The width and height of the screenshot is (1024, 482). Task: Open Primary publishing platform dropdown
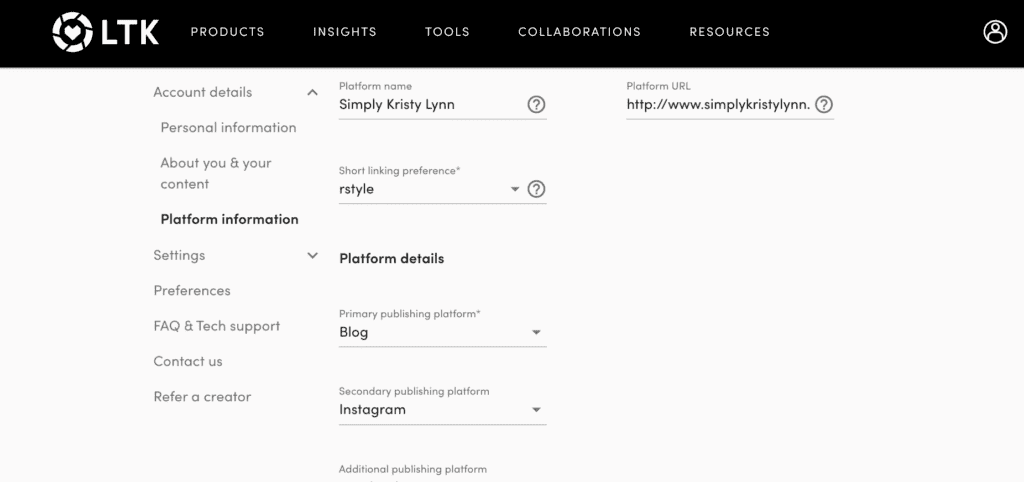[x=536, y=332]
